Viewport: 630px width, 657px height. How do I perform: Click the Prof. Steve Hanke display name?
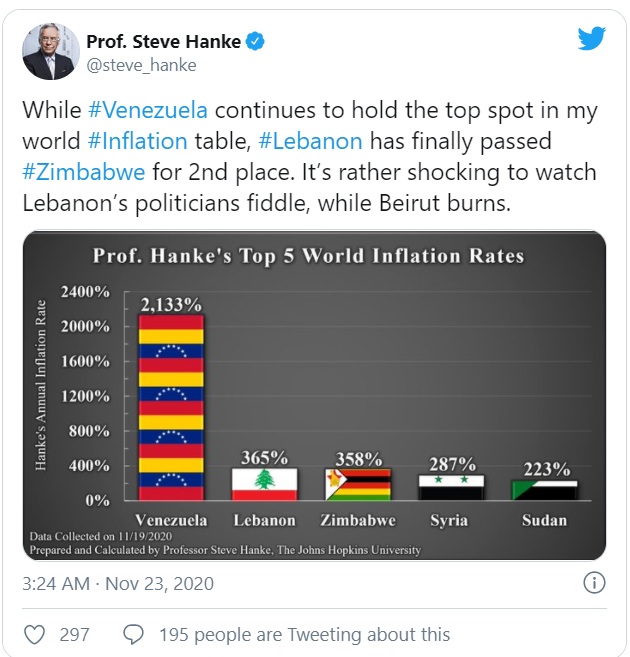pyautogui.click(x=163, y=41)
